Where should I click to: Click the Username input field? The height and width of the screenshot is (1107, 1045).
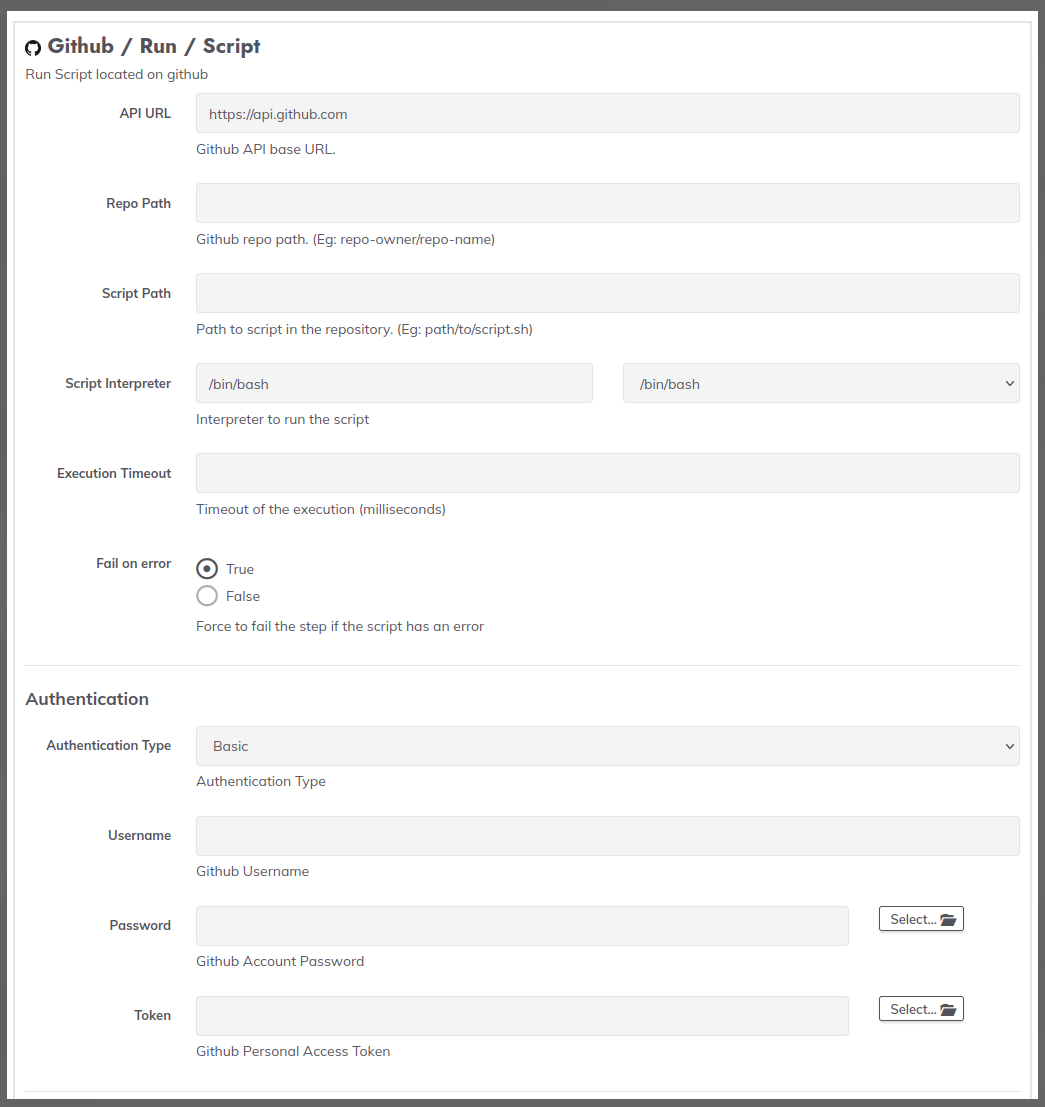click(608, 836)
